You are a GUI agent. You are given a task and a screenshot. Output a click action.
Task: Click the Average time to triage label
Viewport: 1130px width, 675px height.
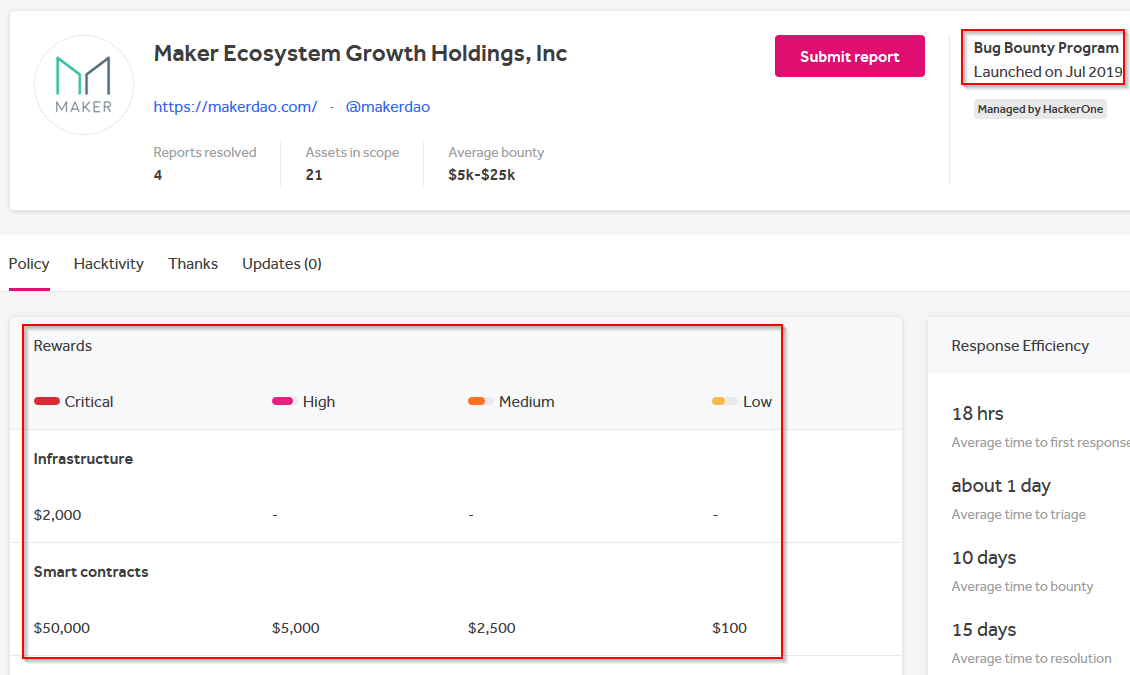click(1018, 514)
